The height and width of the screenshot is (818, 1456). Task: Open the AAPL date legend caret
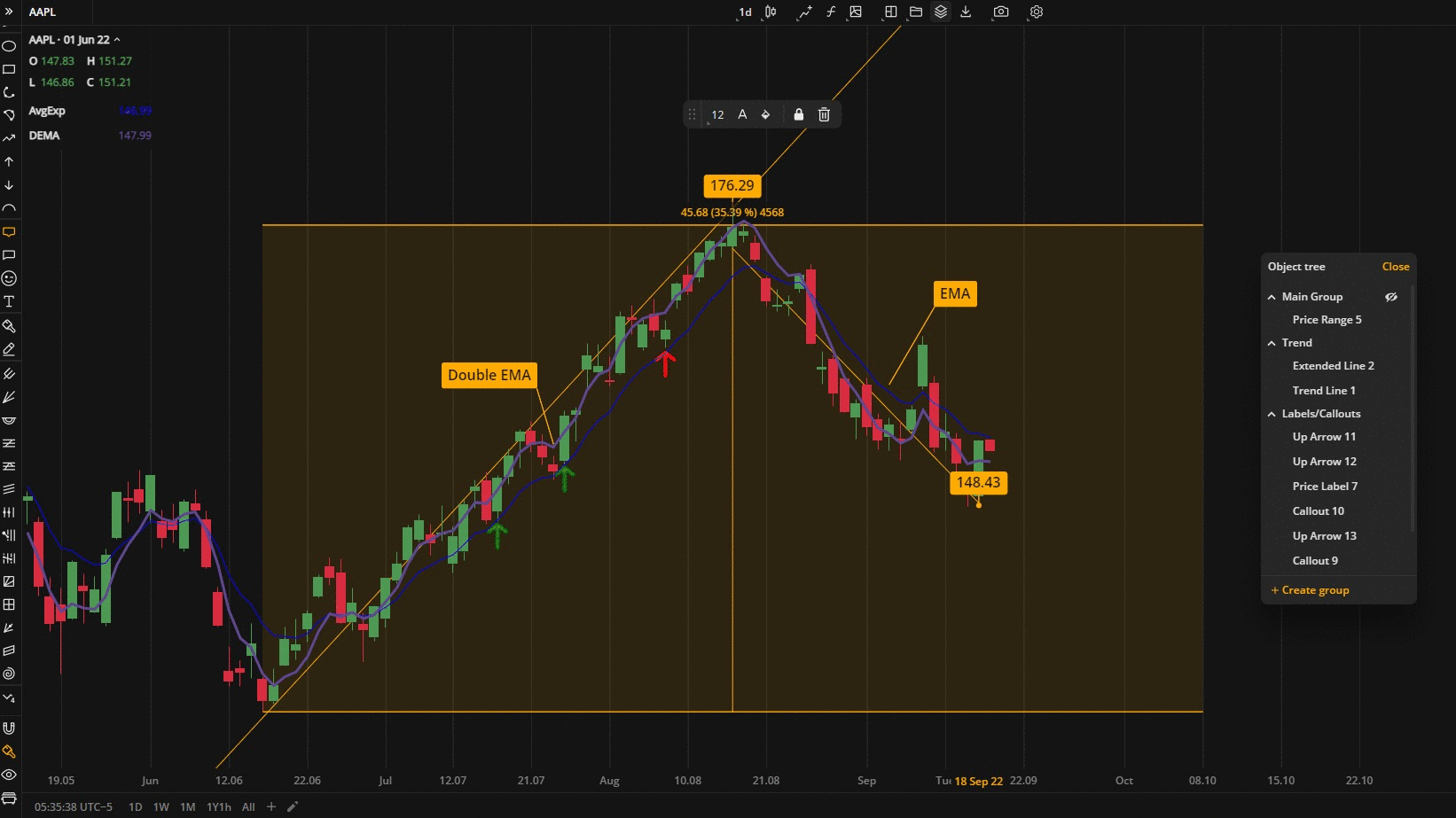pos(117,40)
